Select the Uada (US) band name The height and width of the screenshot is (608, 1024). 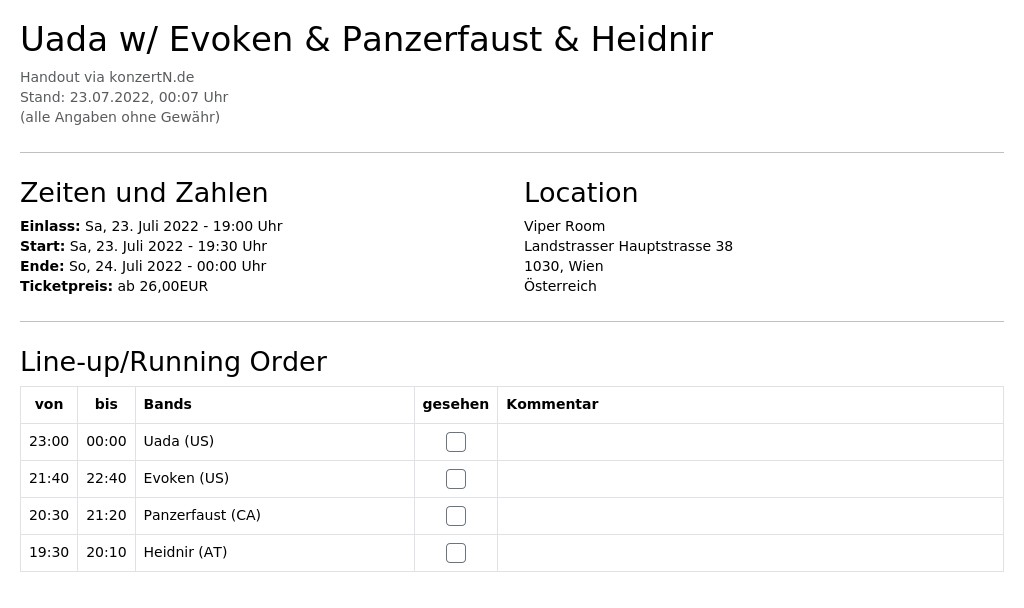tap(179, 441)
